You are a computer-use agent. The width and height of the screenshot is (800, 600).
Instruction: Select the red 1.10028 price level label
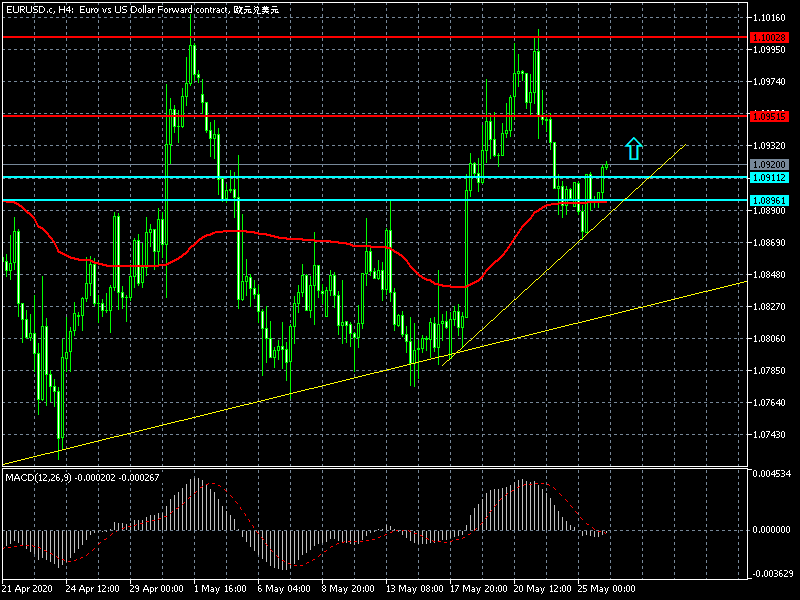pos(769,37)
